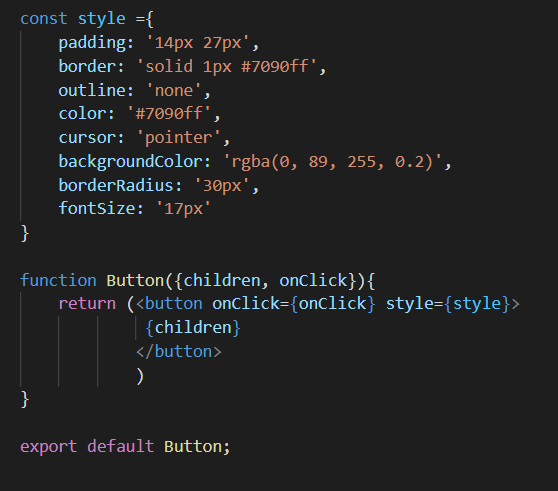Click the 'const' keyword on first line
The width and height of the screenshot is (558, 491).
point(44,19)
